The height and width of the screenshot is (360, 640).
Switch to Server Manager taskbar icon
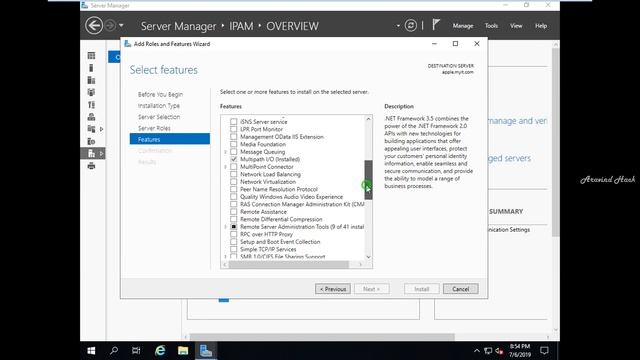click(x=206, y=351)
